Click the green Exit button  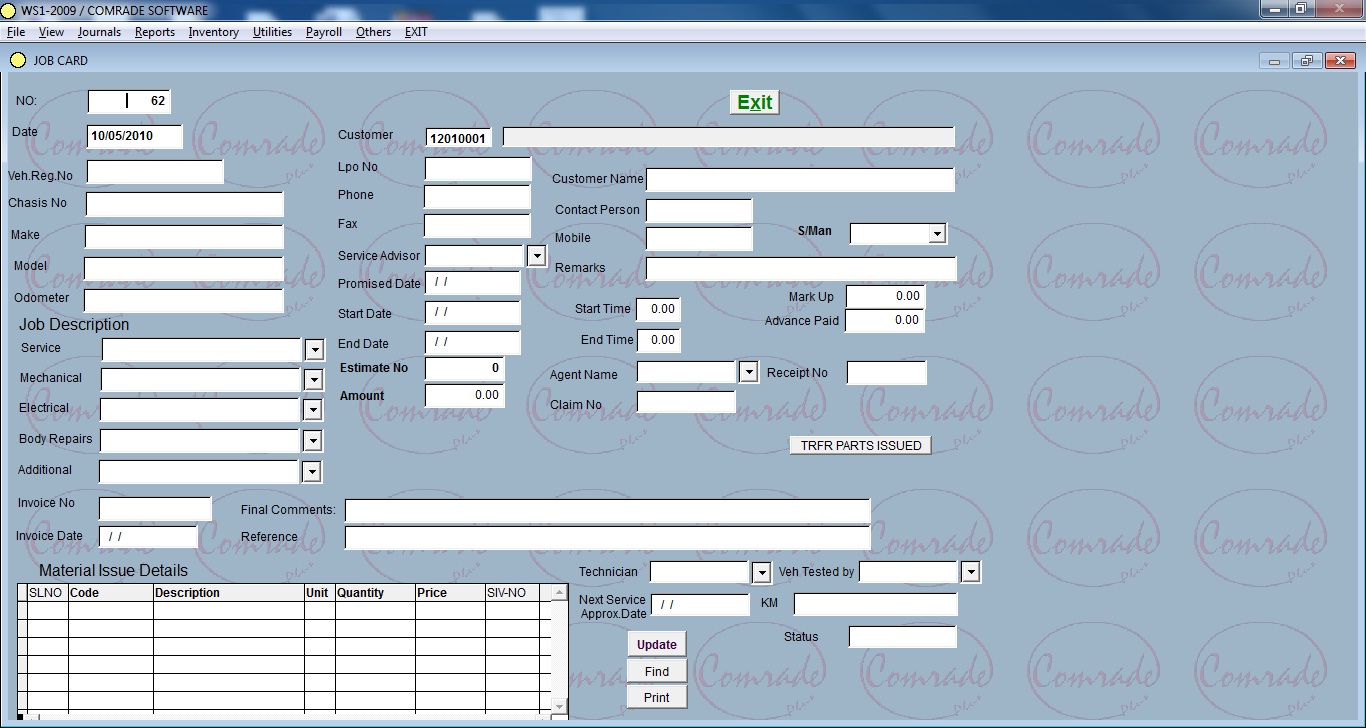point(754,102)
